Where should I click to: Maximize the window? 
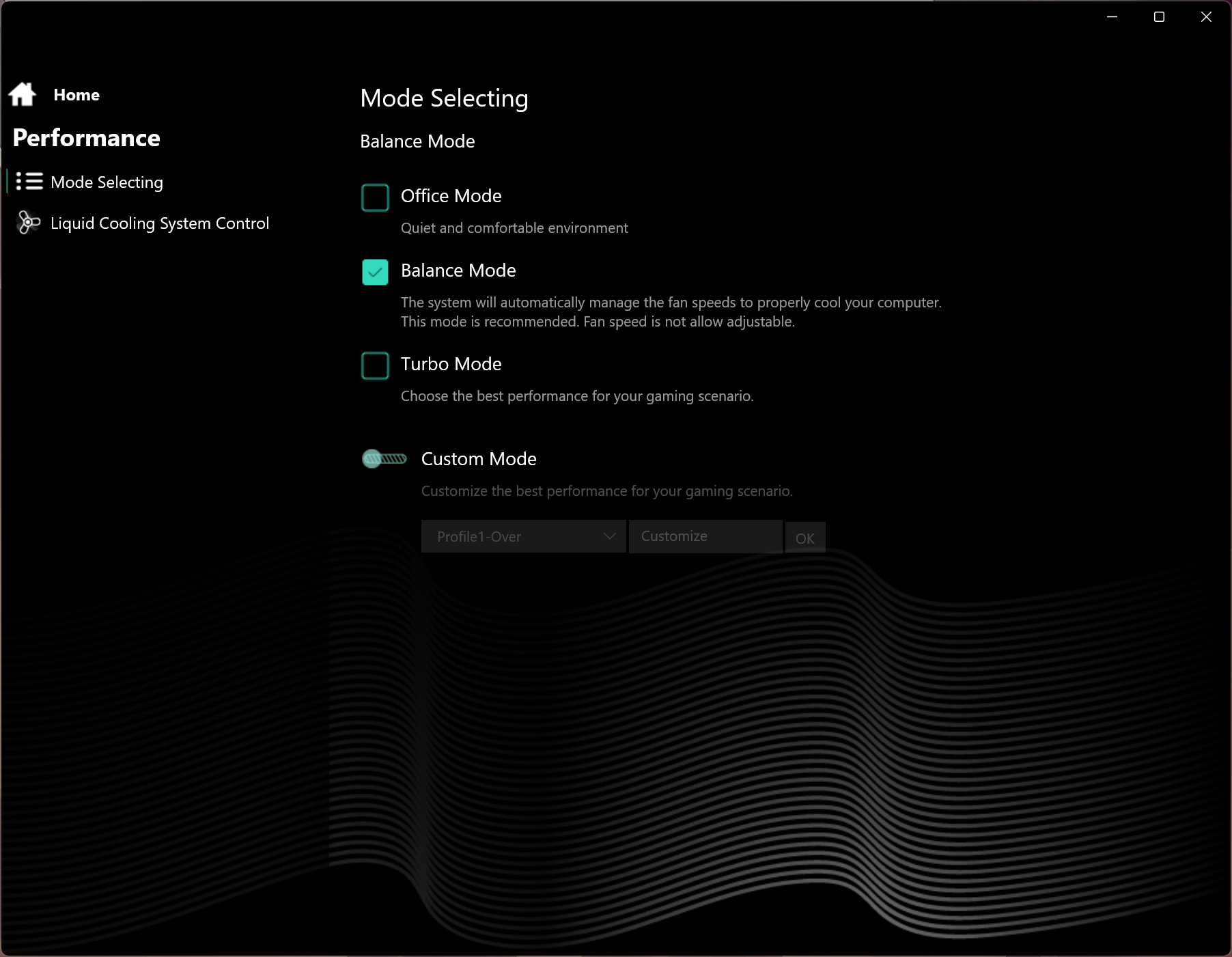[1159, 16]
